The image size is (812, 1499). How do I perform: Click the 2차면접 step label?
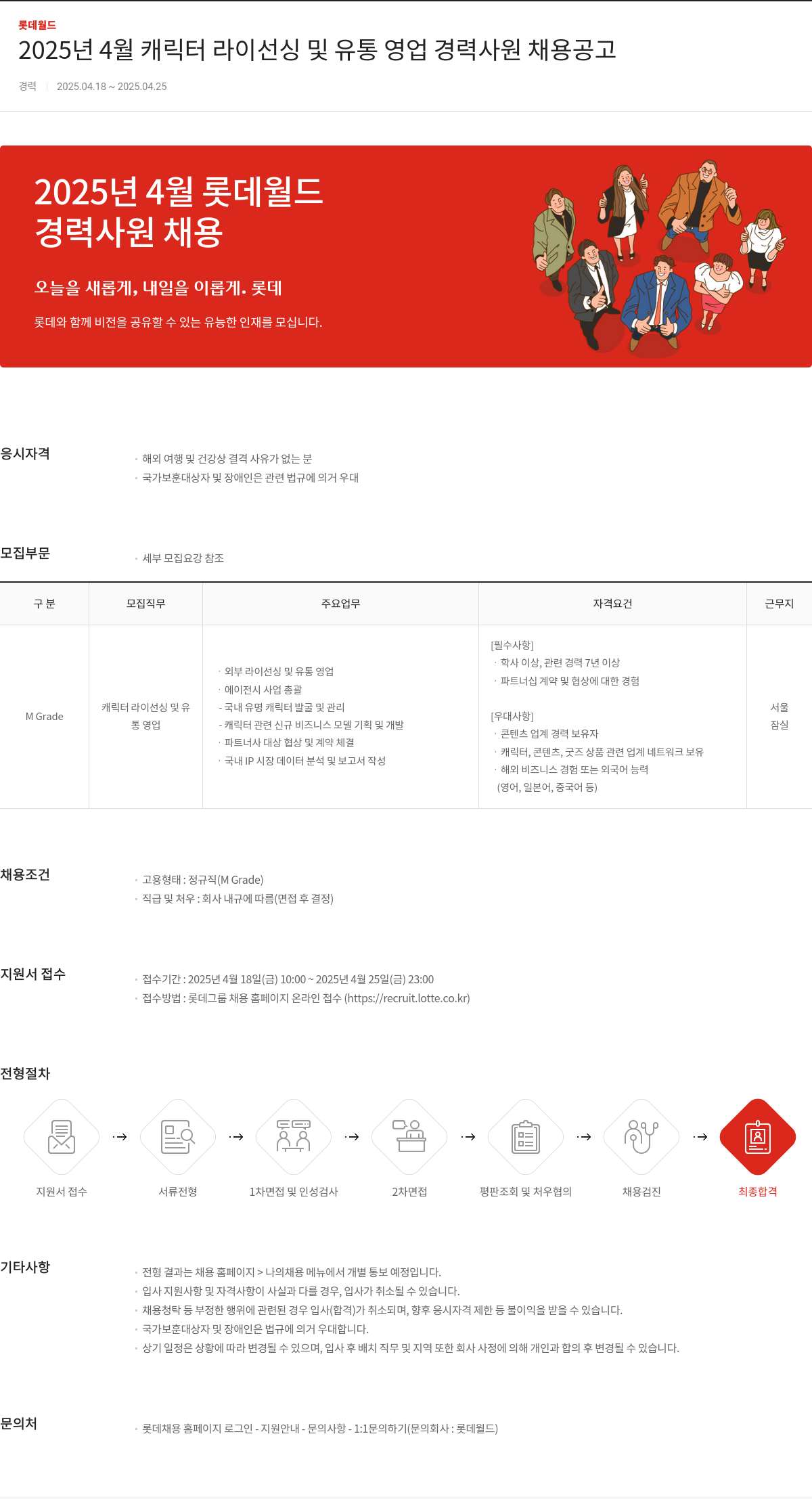click(409, 1192)
